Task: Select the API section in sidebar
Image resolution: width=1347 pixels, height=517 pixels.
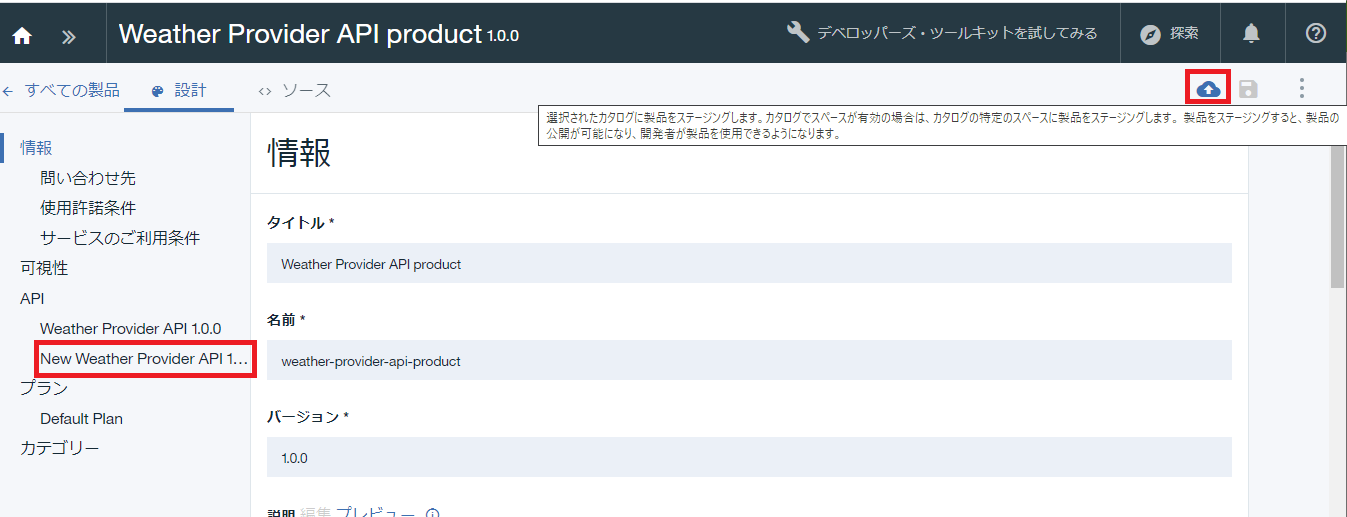Action: pyautogui.click(x=32, y=298)
